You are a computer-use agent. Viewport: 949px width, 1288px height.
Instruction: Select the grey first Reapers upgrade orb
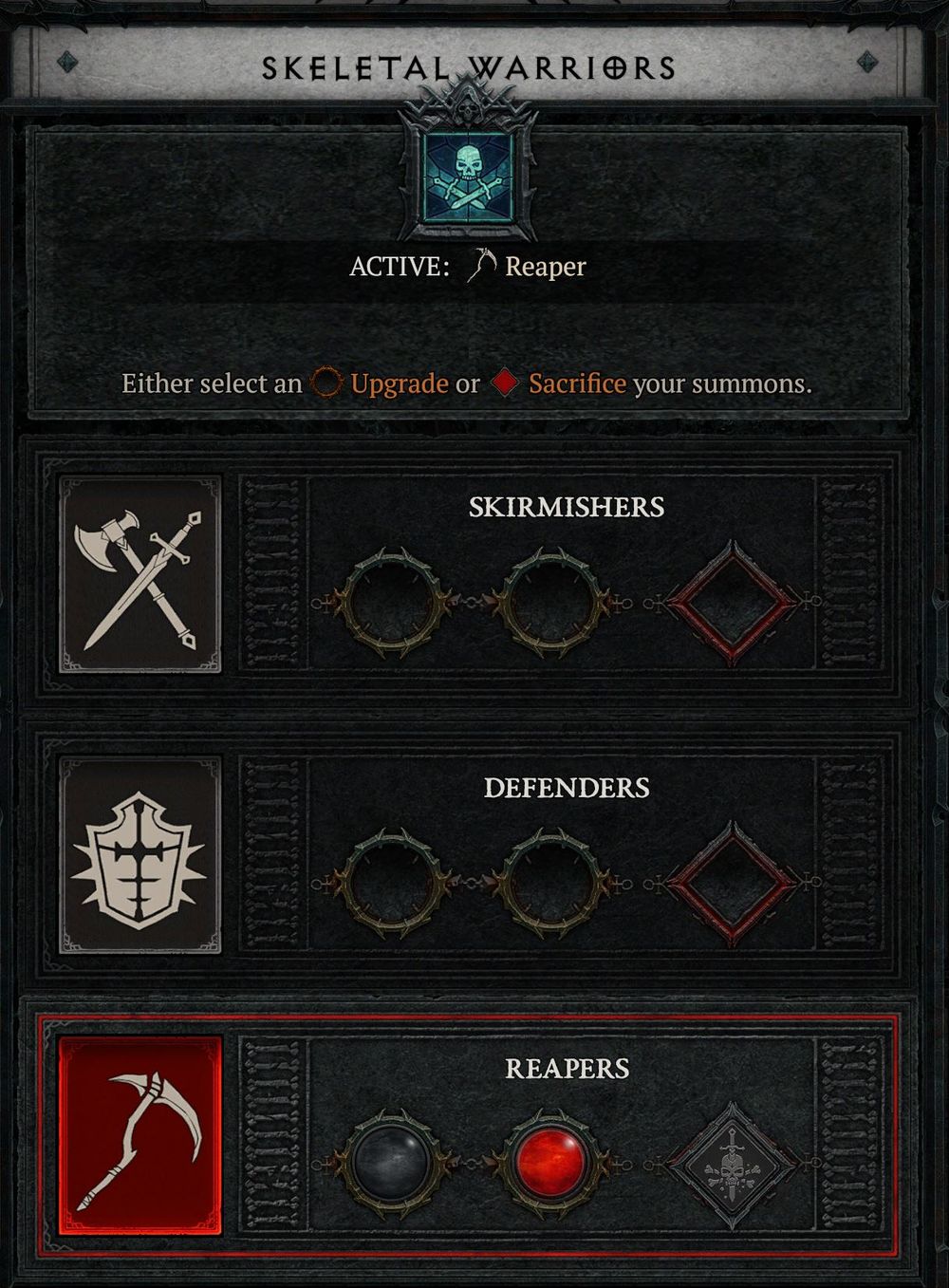392,1163
